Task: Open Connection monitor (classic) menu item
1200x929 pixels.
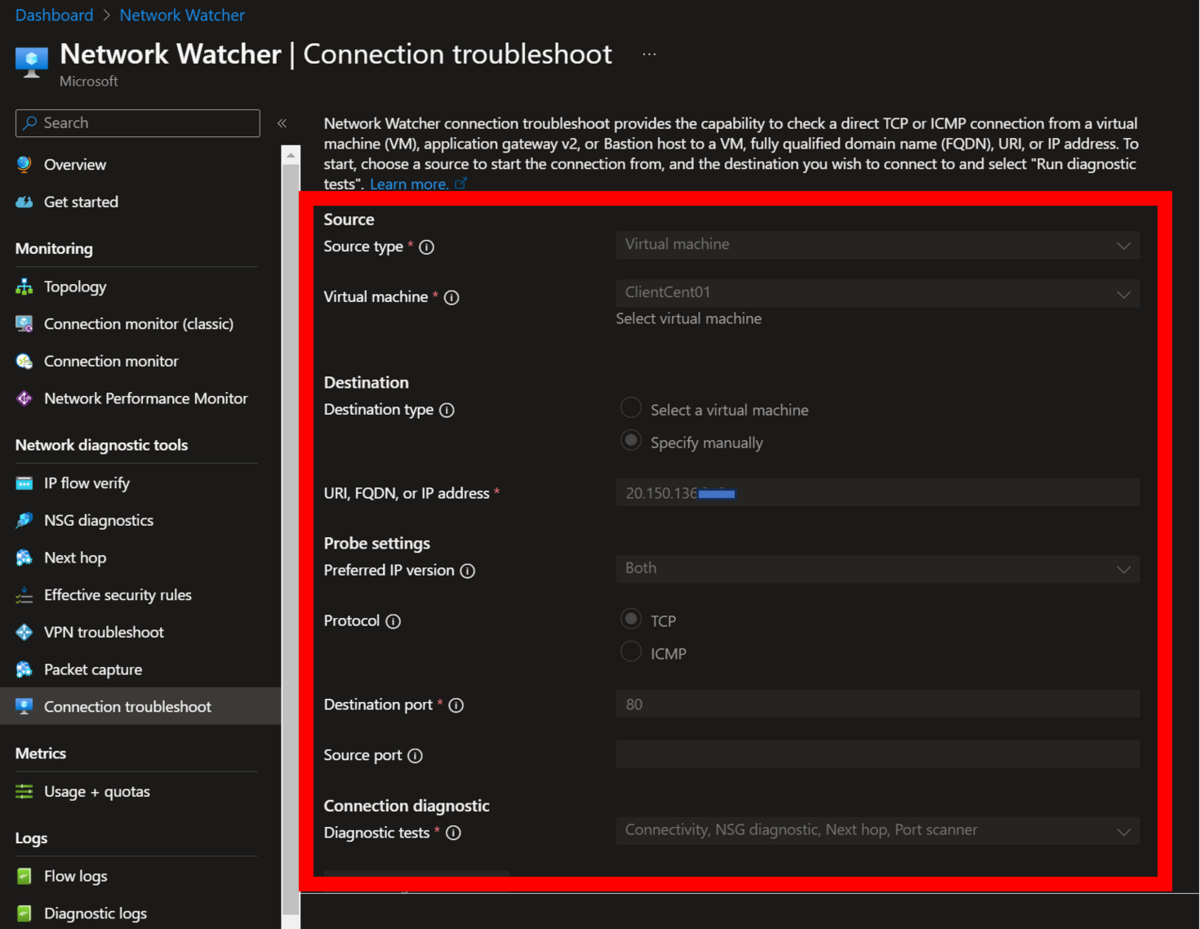Action: (x=137, y=324)
